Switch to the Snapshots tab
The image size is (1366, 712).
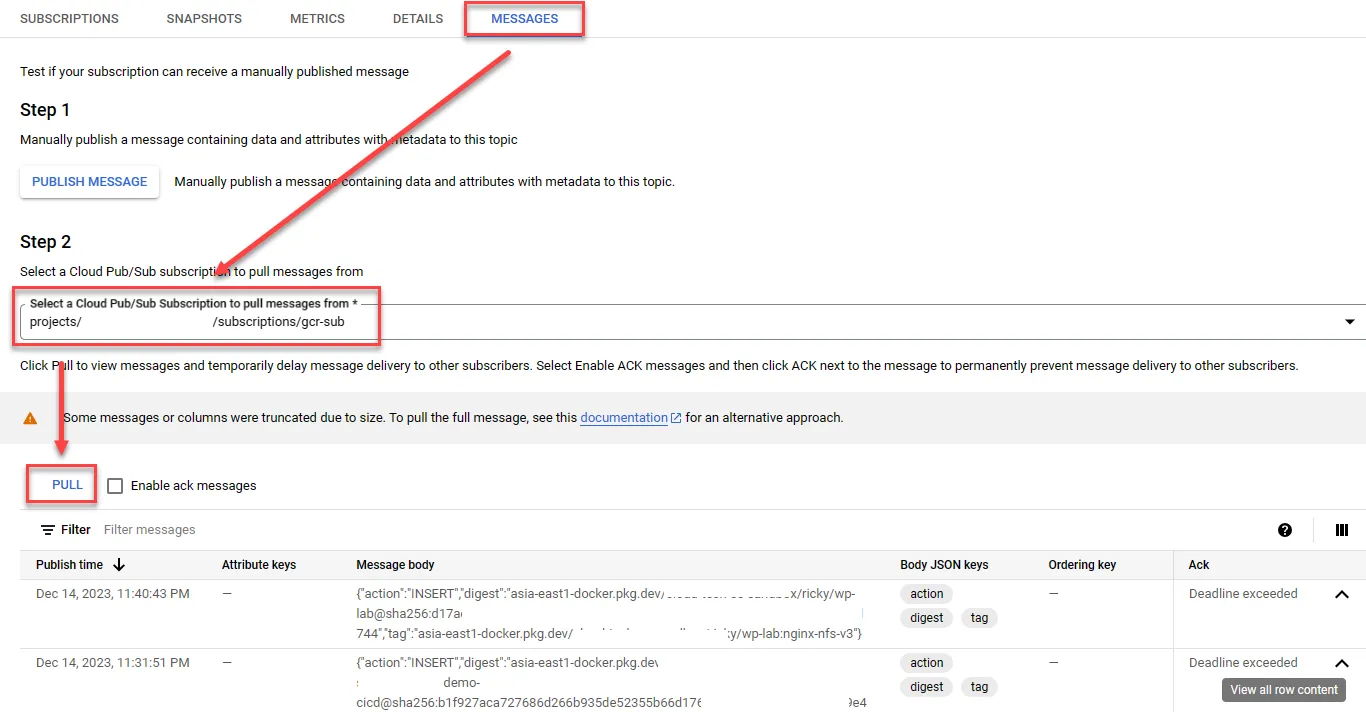pyautogui.click(x=204, y=19)
